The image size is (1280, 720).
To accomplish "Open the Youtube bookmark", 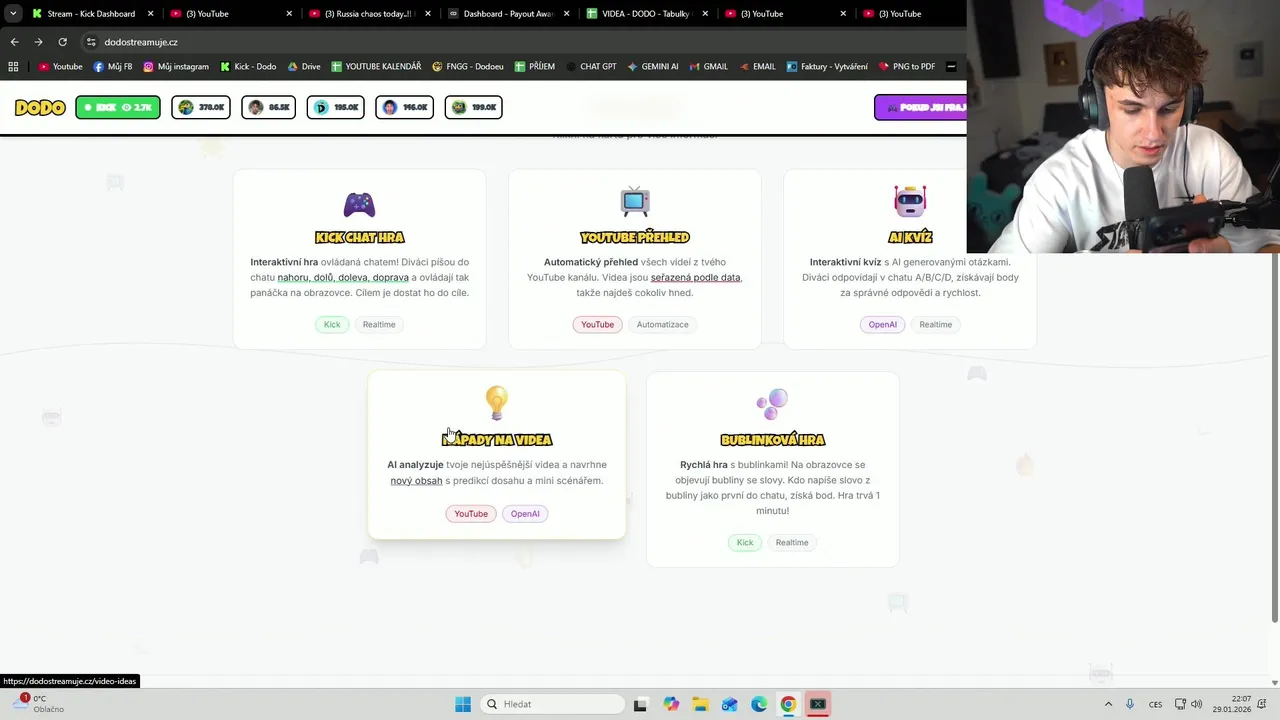I will click(60, 67).
